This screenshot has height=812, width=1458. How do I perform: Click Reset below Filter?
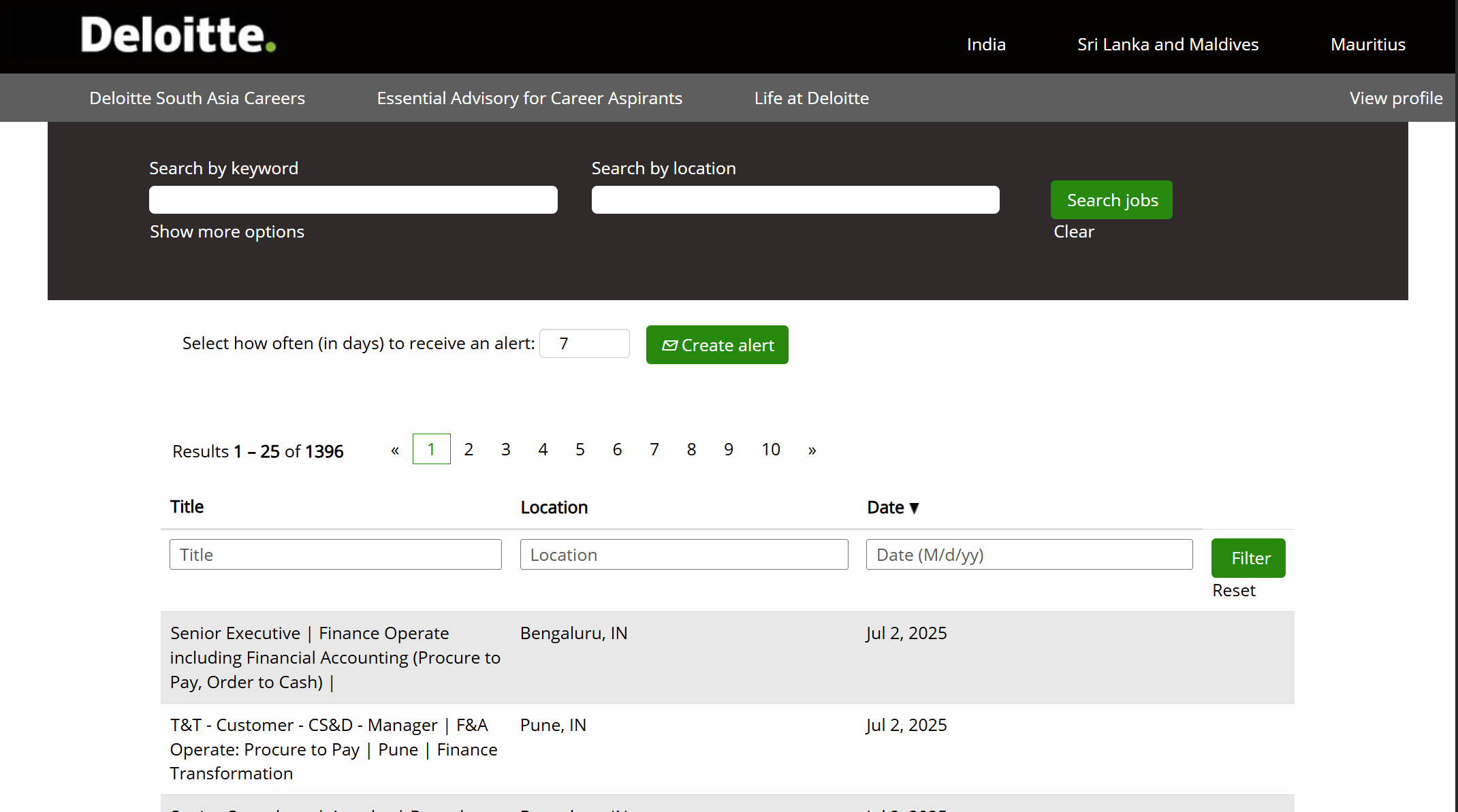tap(1233, 590)
